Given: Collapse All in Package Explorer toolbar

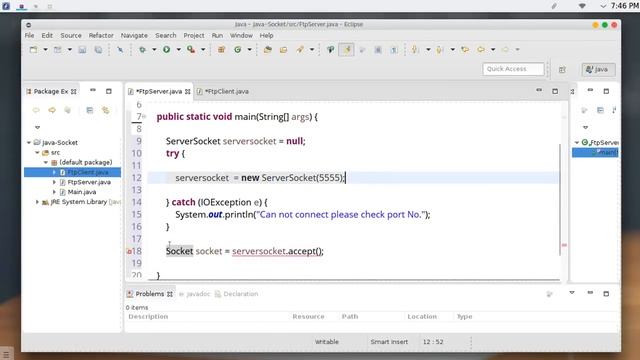Looking at the screenshot, I should [90, 110].
